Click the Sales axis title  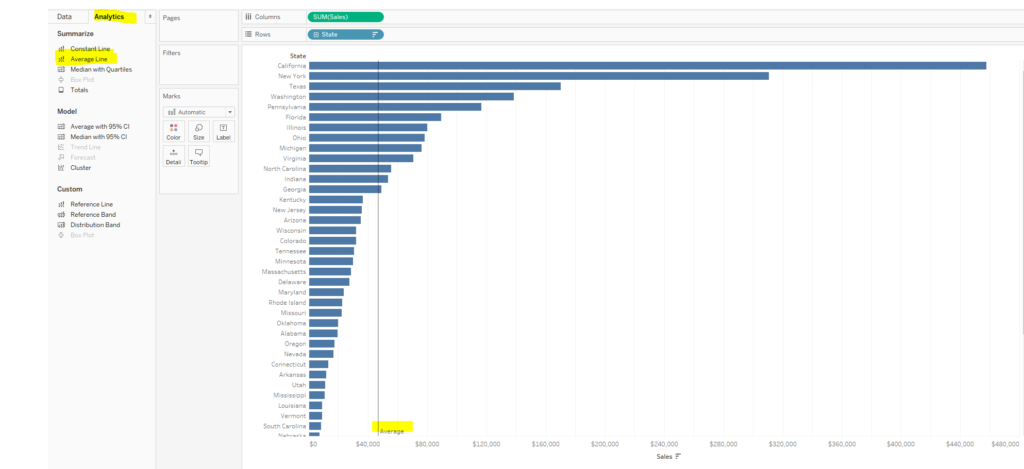[x=664, y=457]
